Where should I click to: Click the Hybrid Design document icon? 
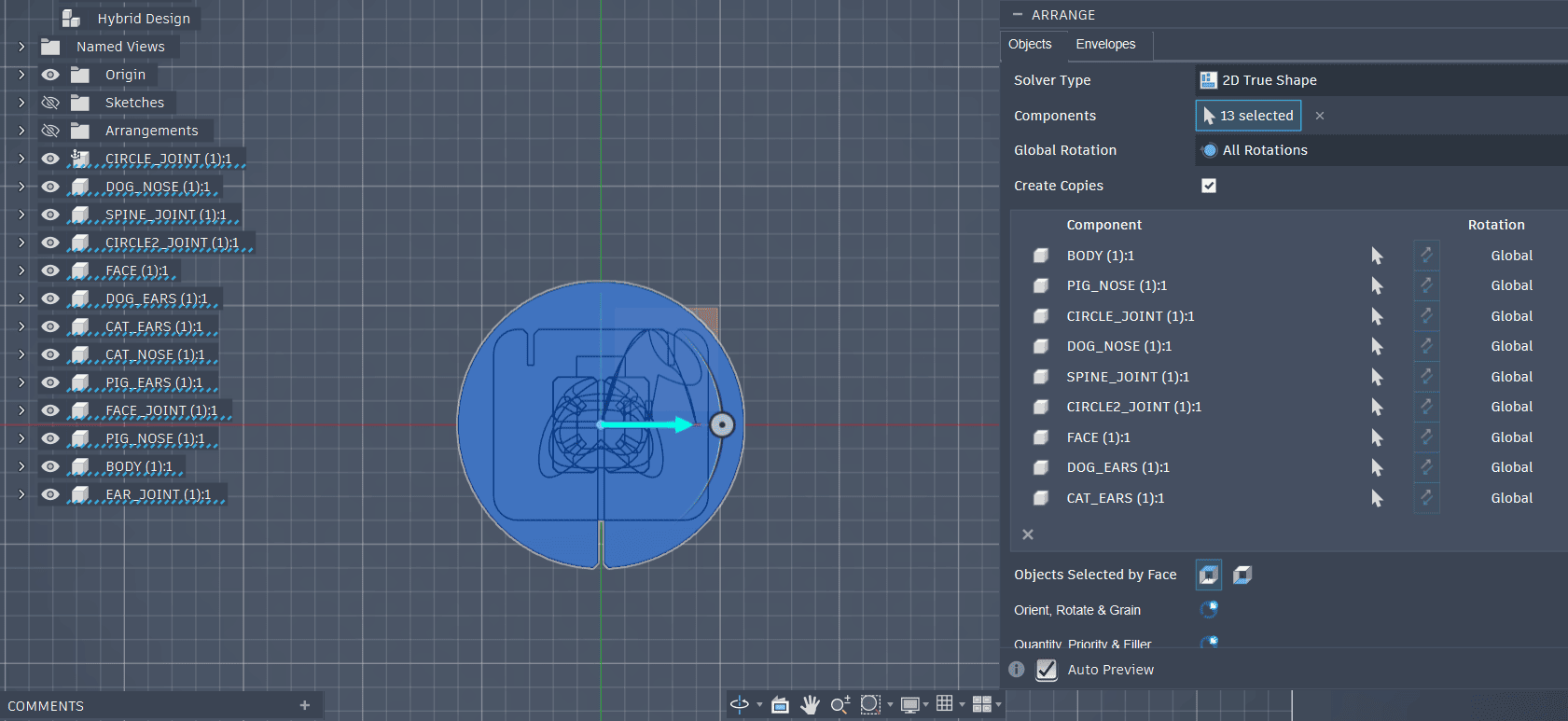tap(71, 18)
